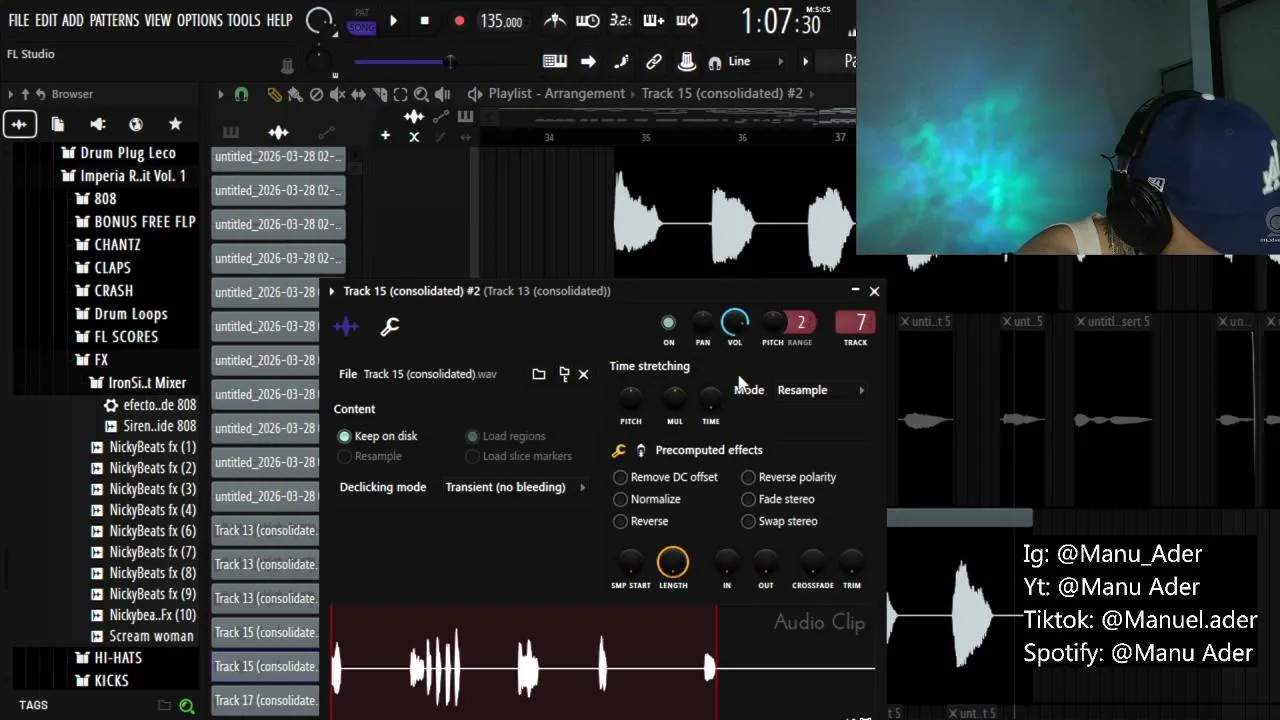Click the tempo 135.000 field
The width and height of the screenshot is (1280, 720).
click(x=501, y=21)
